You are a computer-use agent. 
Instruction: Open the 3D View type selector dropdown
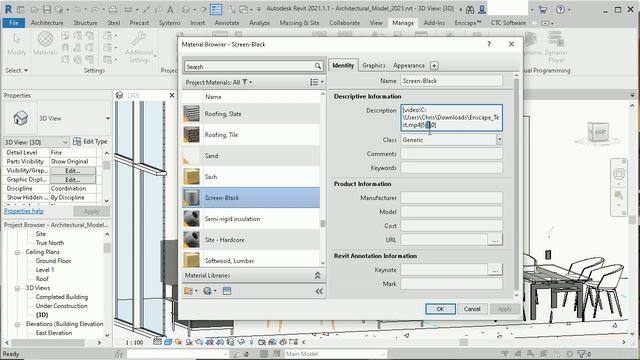pos(107,118)
